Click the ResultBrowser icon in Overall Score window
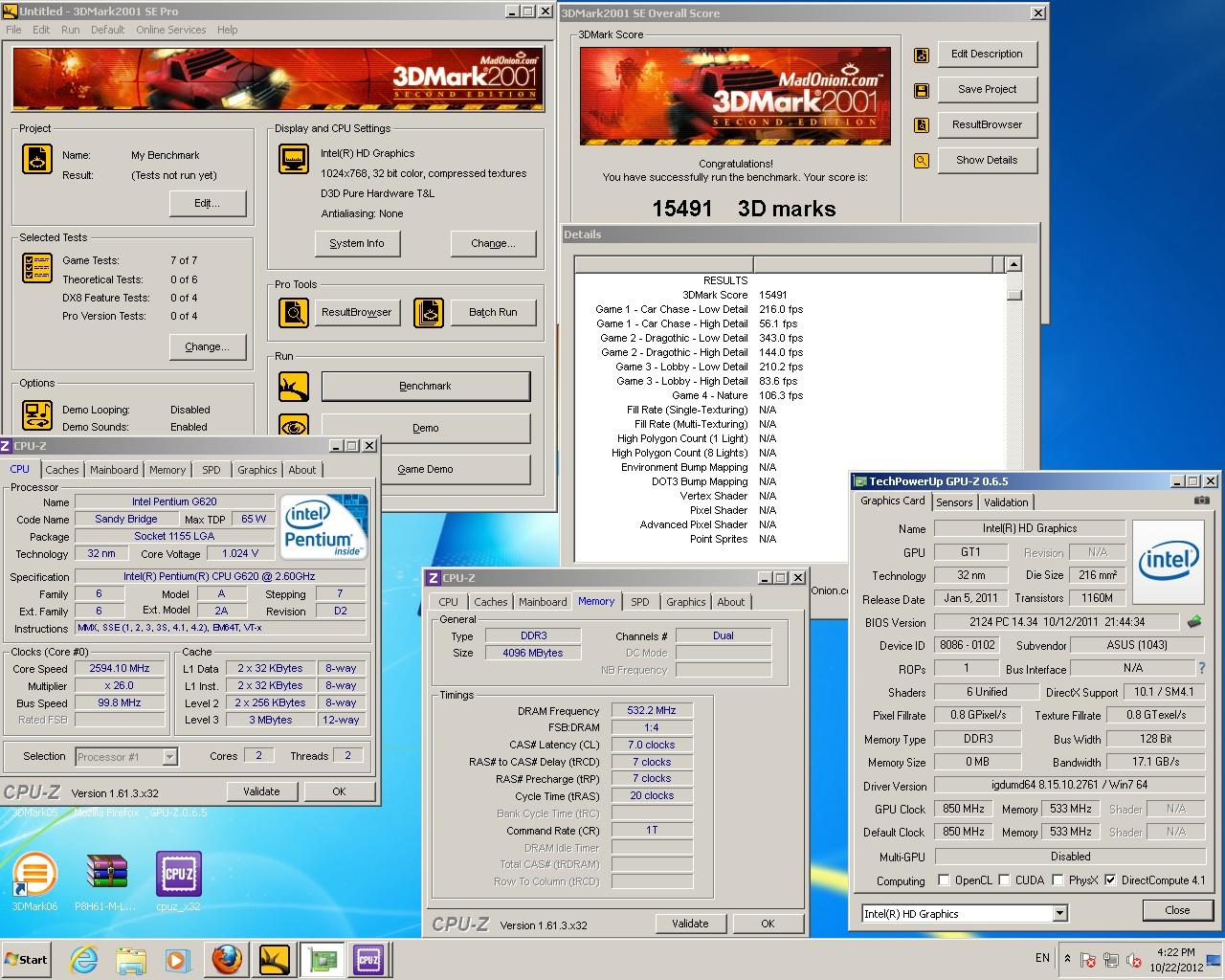Screen dimensions: 1225x980 click(922, 125)
